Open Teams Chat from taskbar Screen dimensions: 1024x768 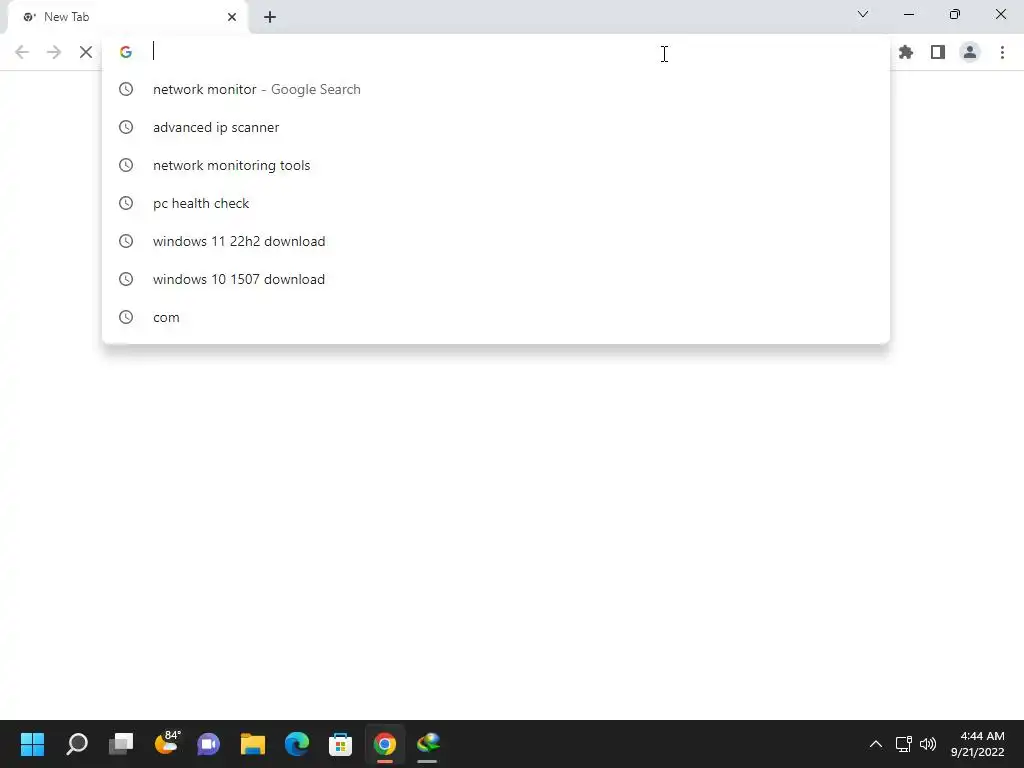pos(209,744)
